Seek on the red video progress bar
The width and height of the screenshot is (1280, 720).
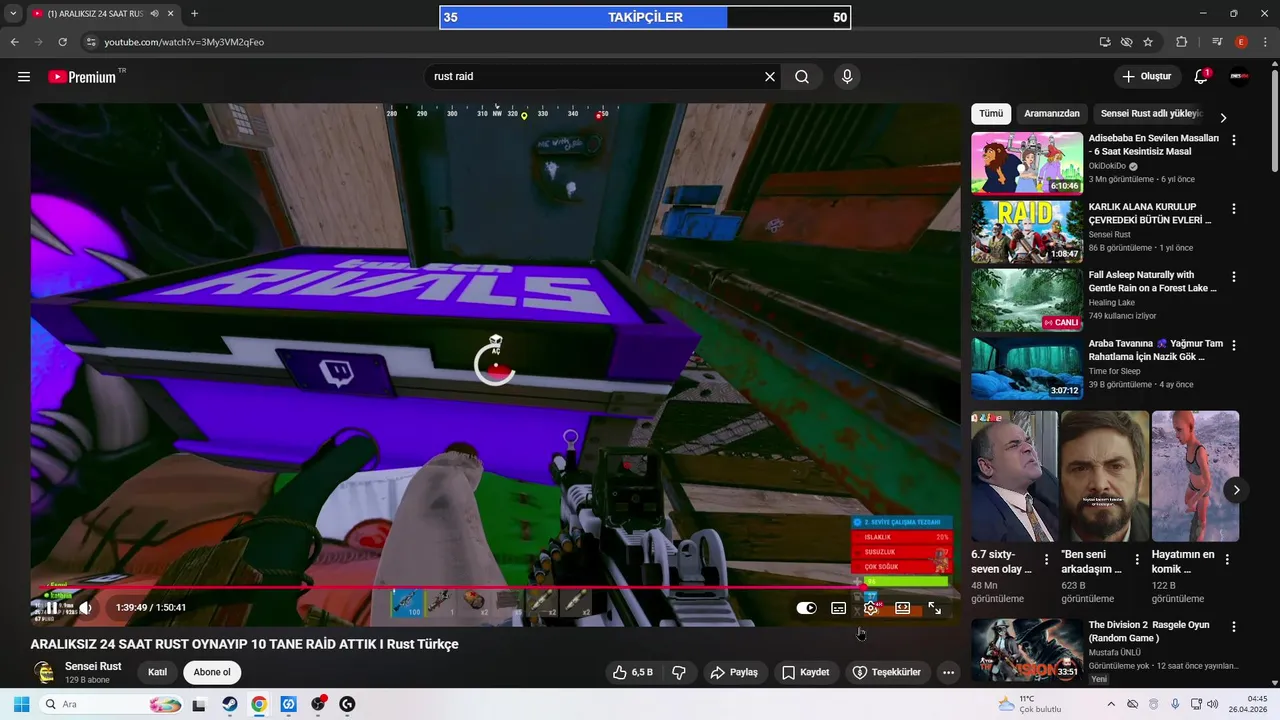[495, 588]
